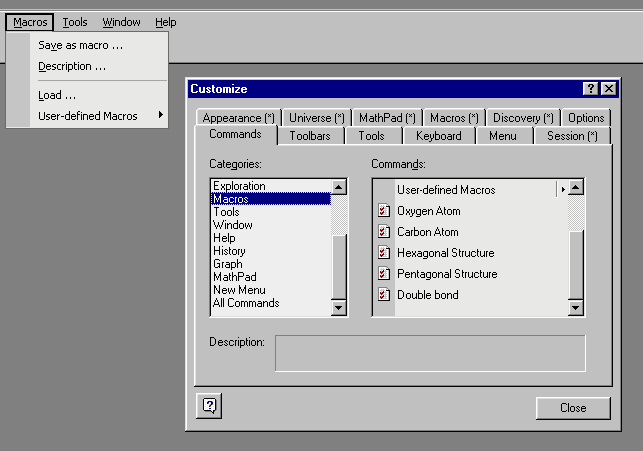This screenshot has height=451, width=643.
Task: Click the Double bond macro icon
Action: 384,294
